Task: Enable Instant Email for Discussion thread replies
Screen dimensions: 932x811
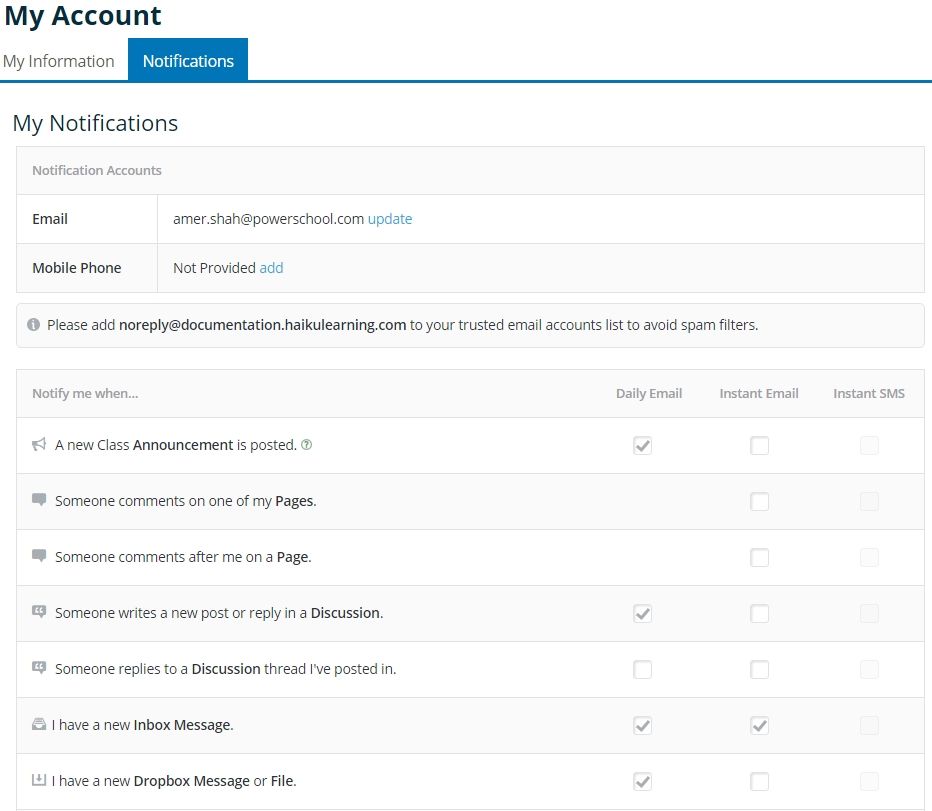Action: [x=759, y=669]
